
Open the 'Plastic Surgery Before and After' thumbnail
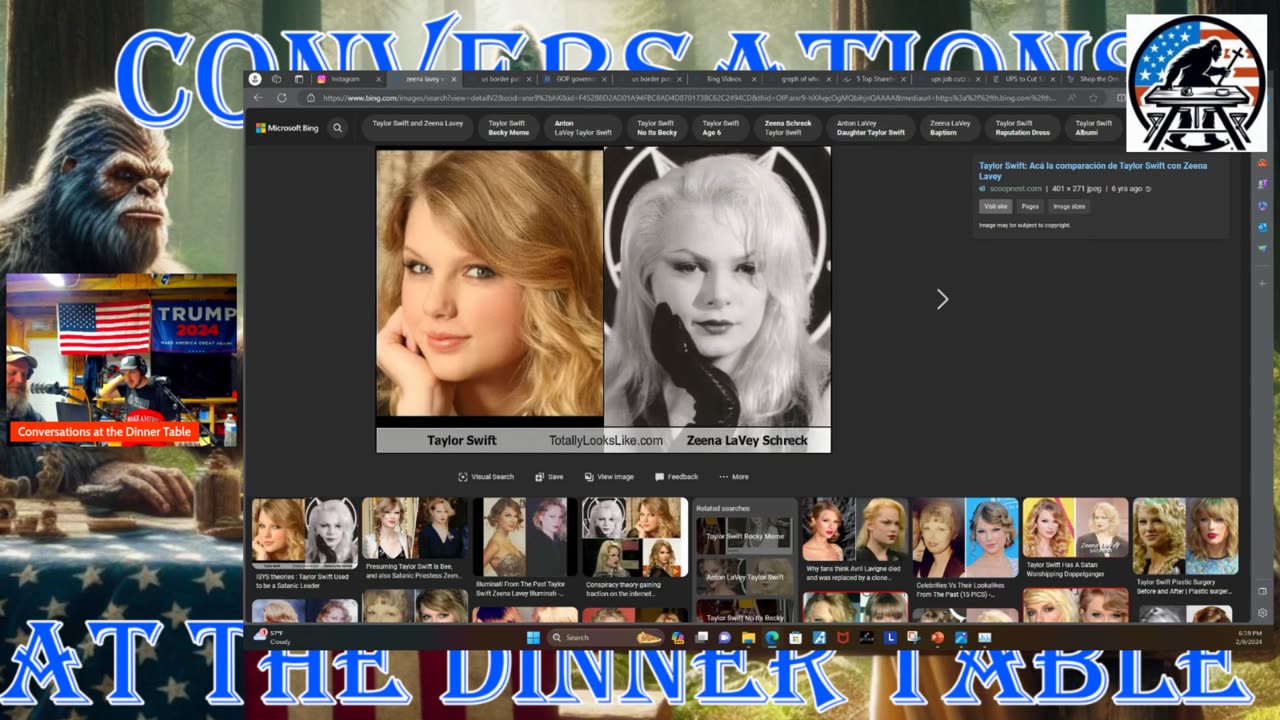1185,537
